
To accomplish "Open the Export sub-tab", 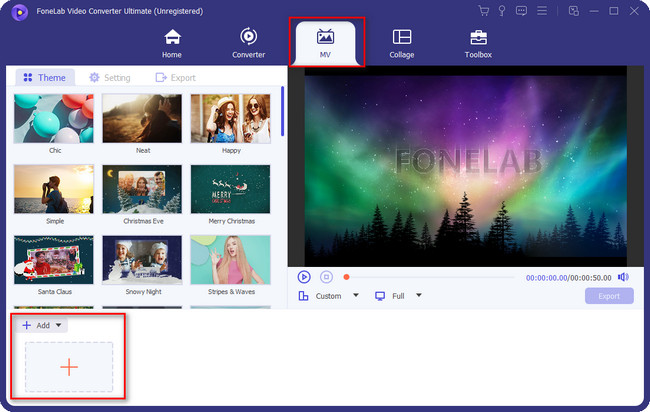I will pyautogui.click(x=175, y=78).
